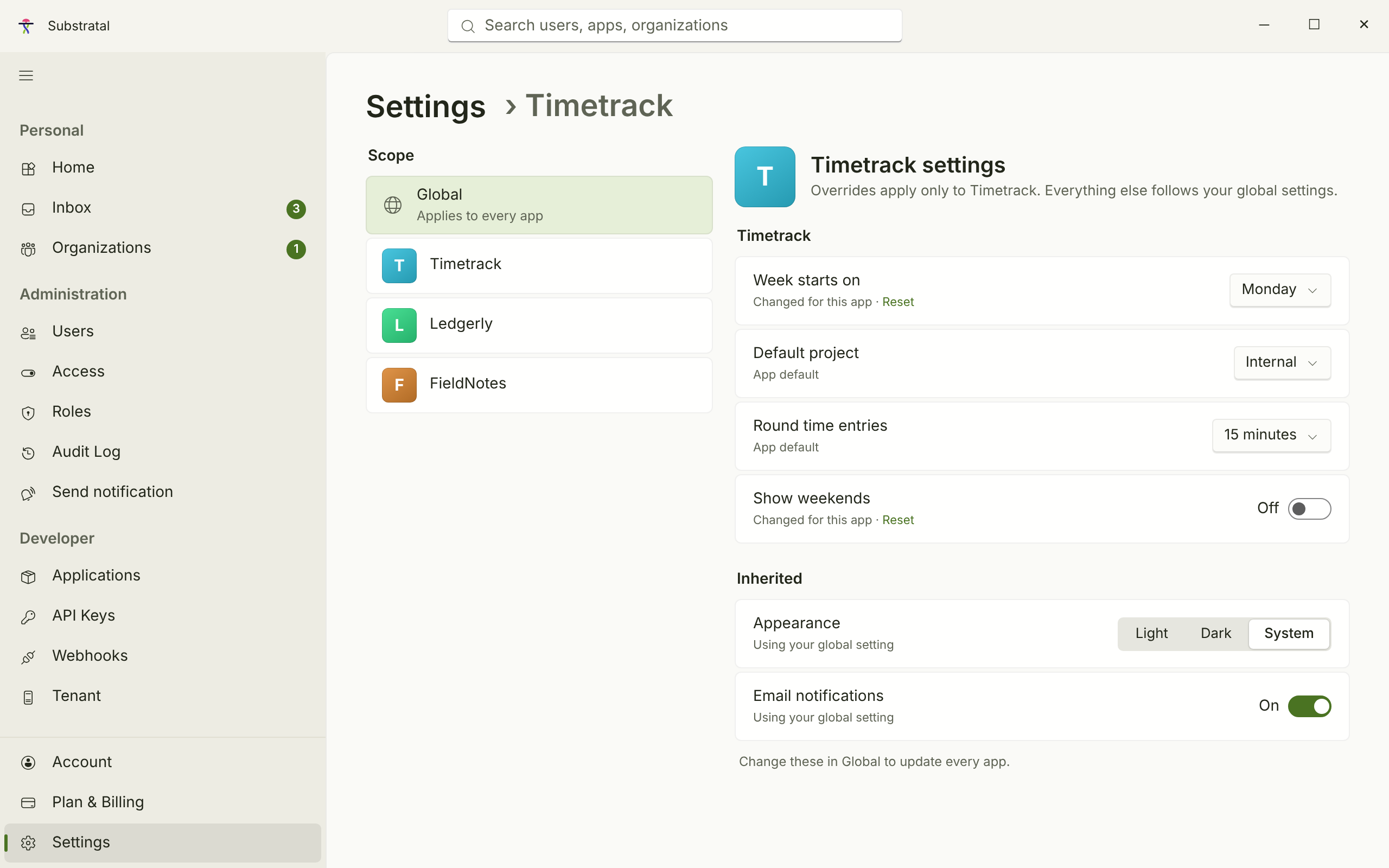Image resolution: width=1389 pixels, height=868 pixels.
Task: Choose Dark appearance option
Action: coord(1216,633)
